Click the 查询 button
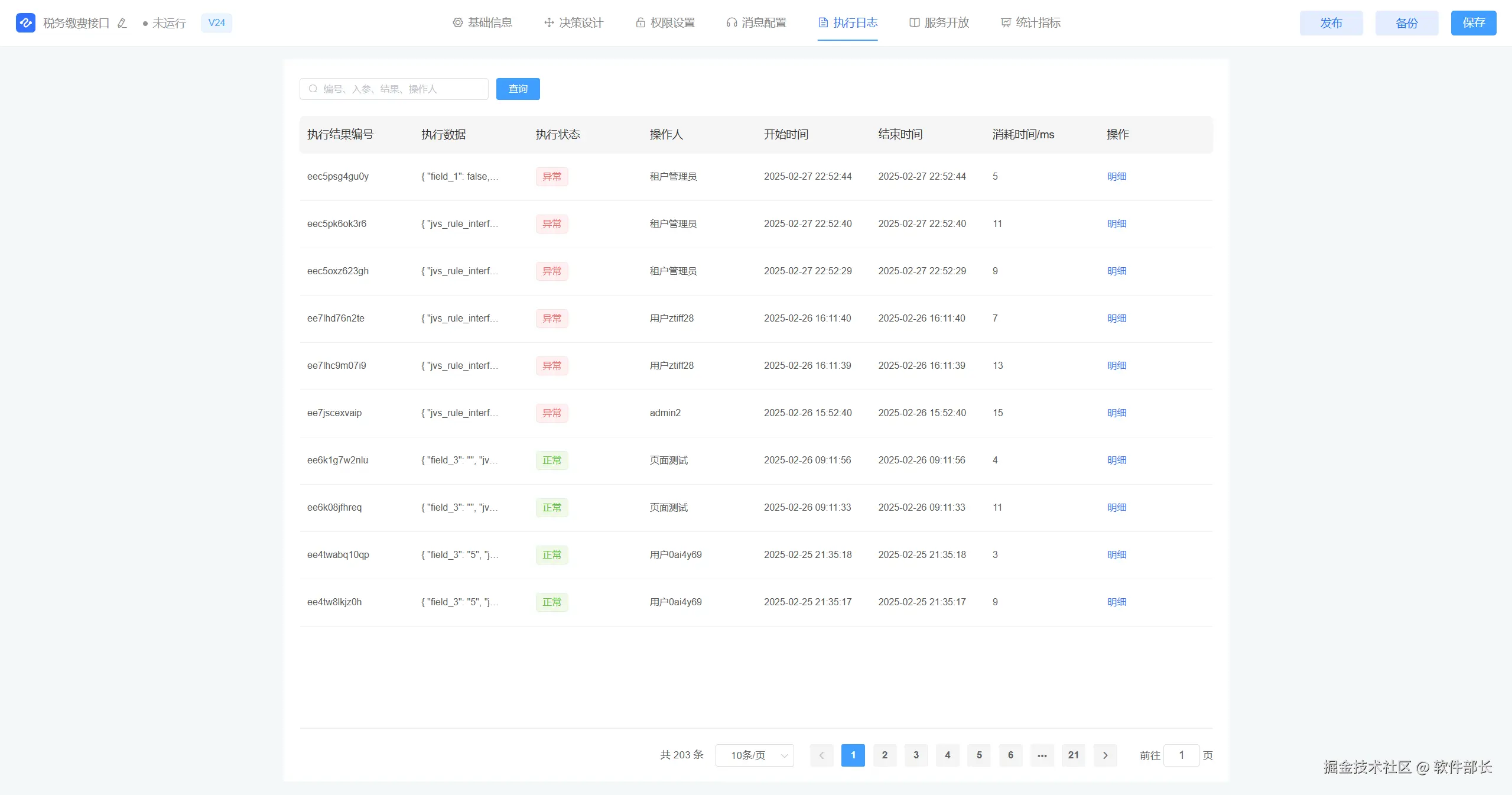Viewport: 1512px width, 795px height. coord(518,89)
